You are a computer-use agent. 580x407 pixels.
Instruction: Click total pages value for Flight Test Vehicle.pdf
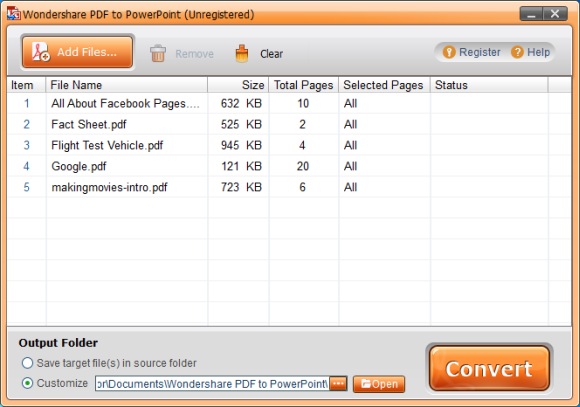click(x=303, y=145)
